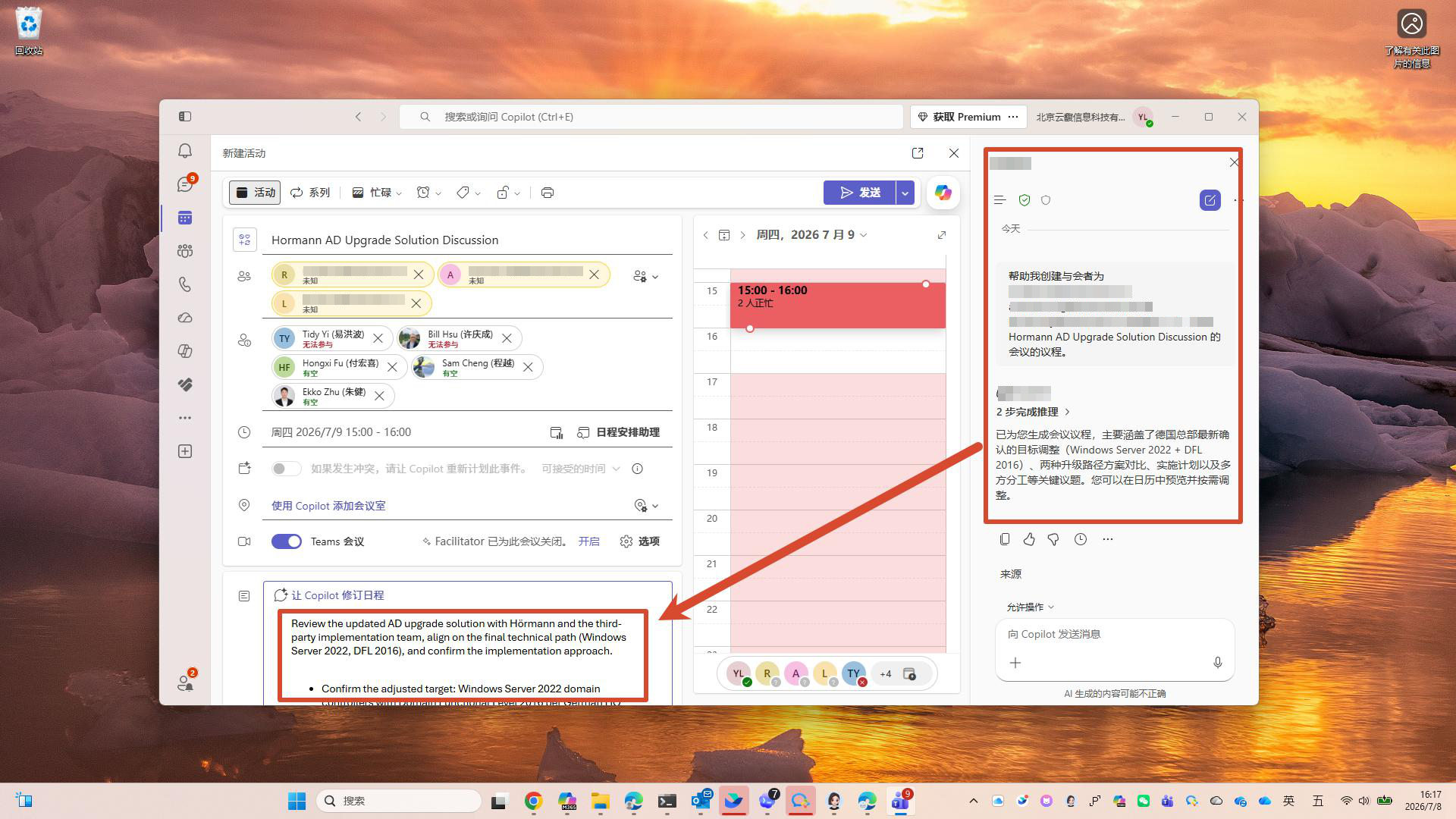Open the Activity bell in Teams rail
Screen dimensions: 1456x819
(x=185, y=151)
